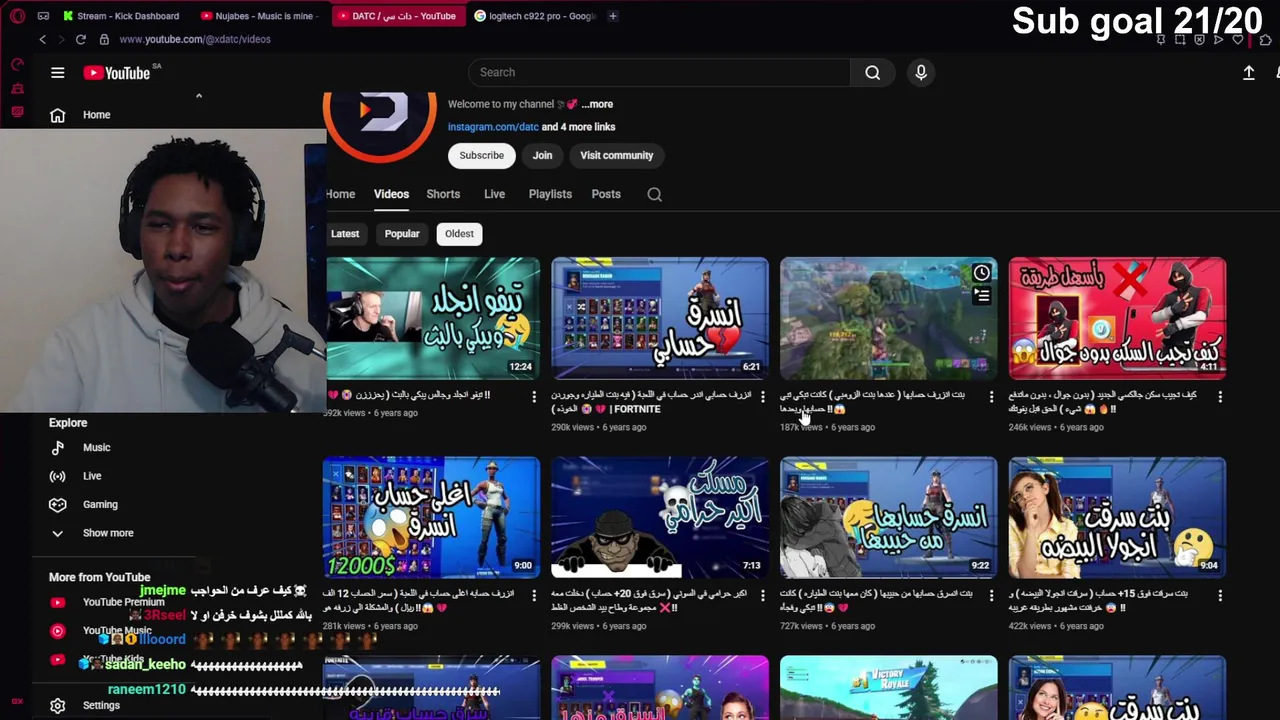Sort videos by Latest
The width and height of the screenshot is (1280, 720).
[345, 234]
